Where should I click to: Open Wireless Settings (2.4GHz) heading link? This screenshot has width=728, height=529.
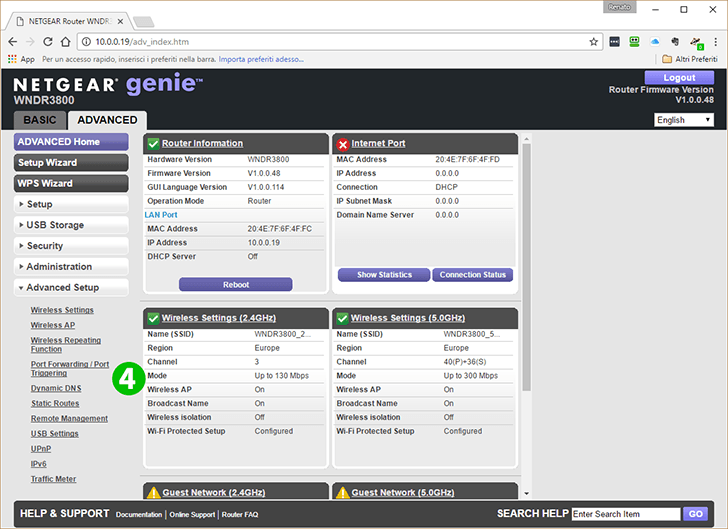(x=219, y=318)
